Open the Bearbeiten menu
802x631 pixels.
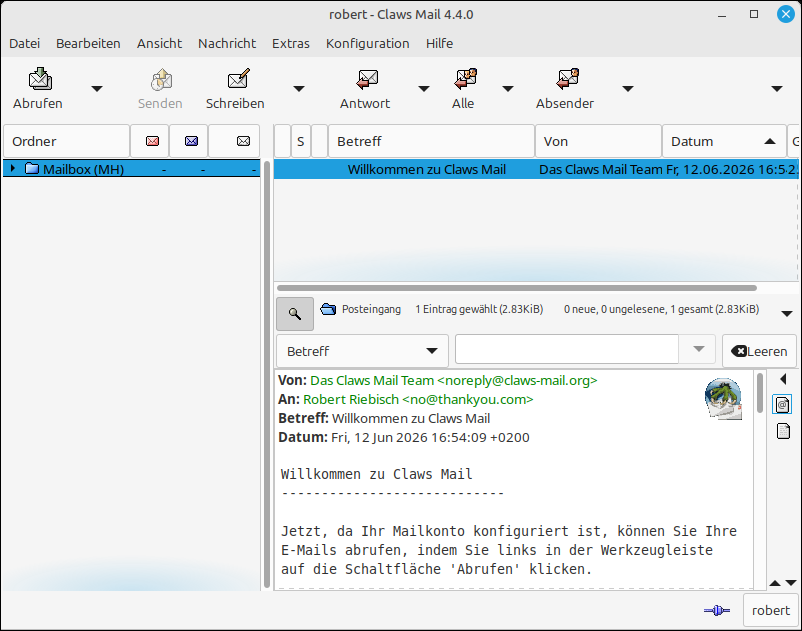(88, 43)
